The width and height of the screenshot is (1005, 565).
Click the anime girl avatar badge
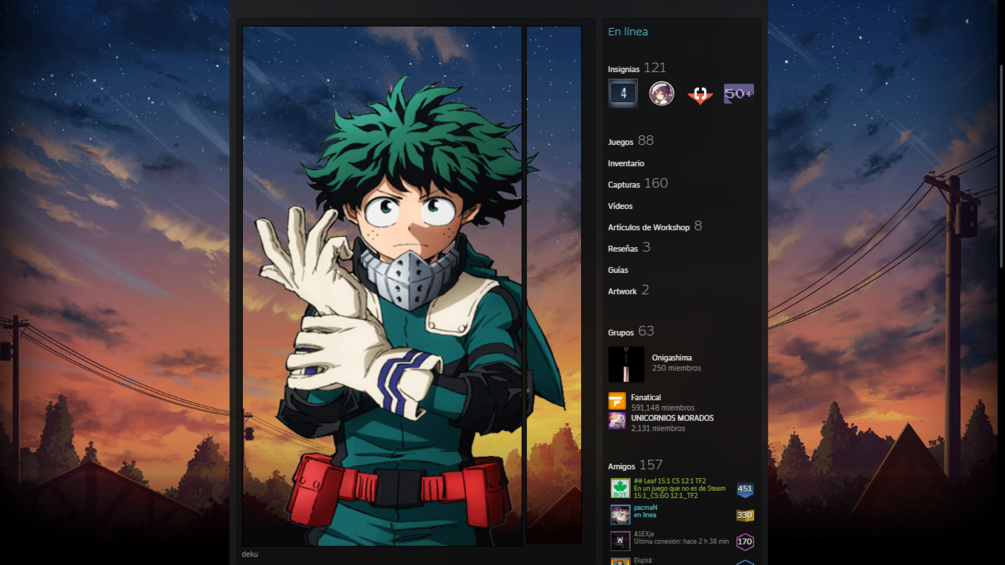pyautogui.click(x=661, y=94)
